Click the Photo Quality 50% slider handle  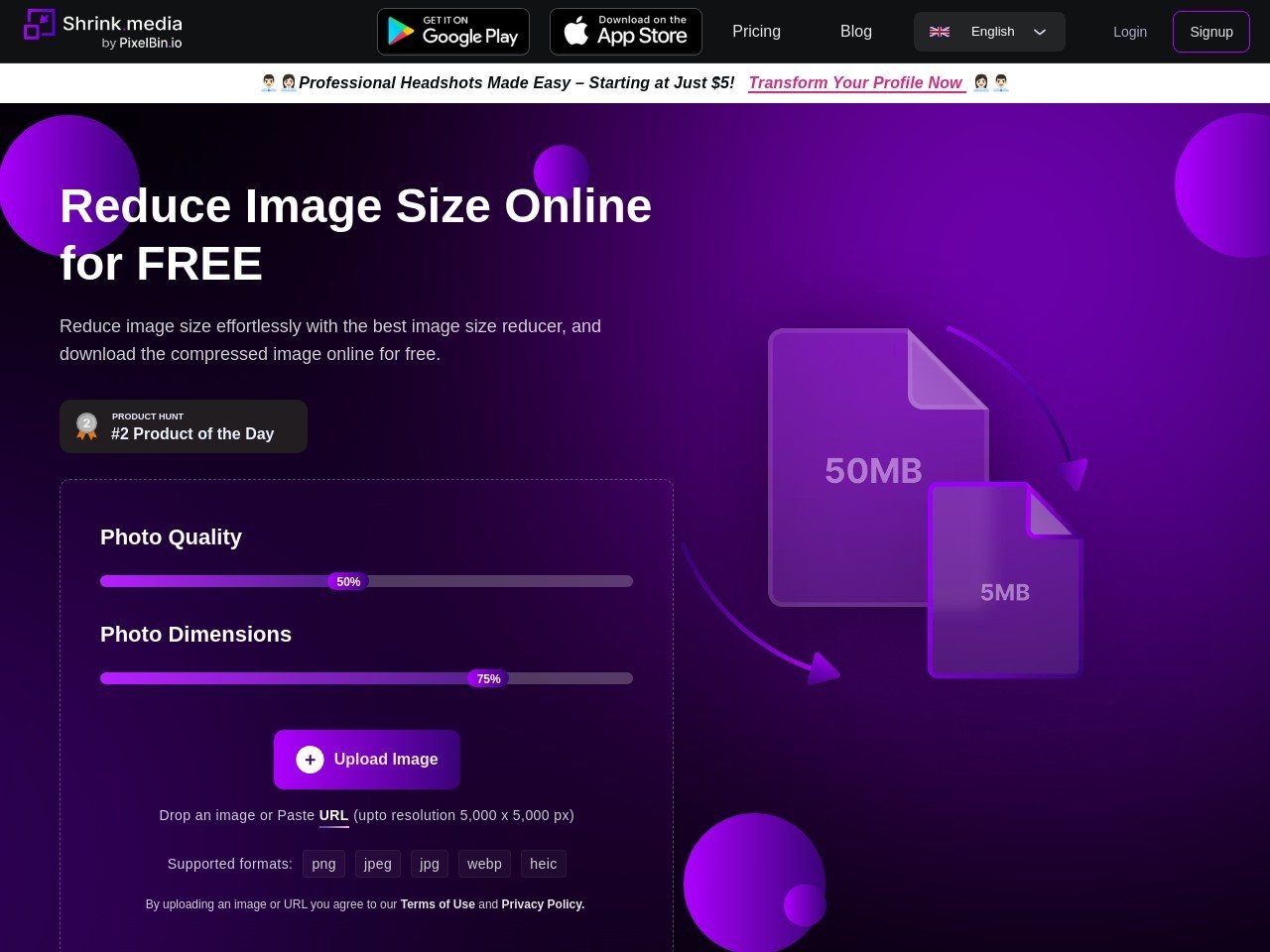coord(348,582)
